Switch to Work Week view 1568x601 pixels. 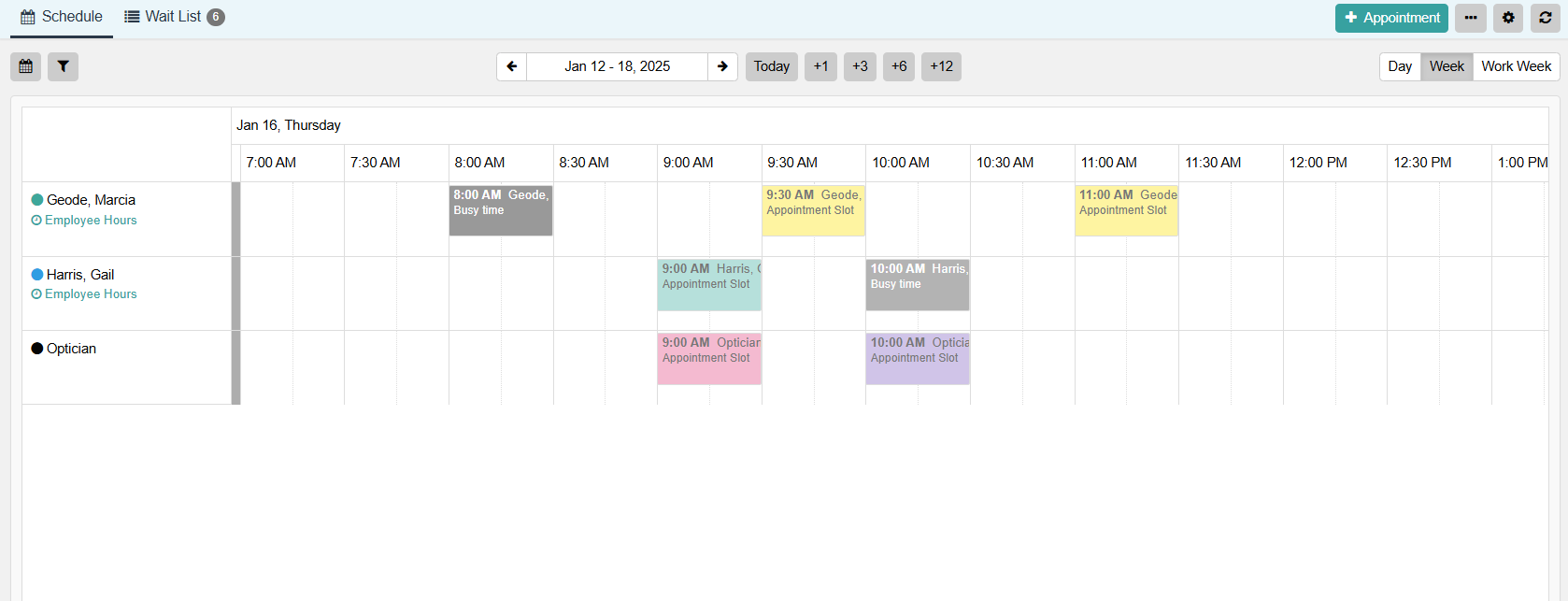(1516, 66)
